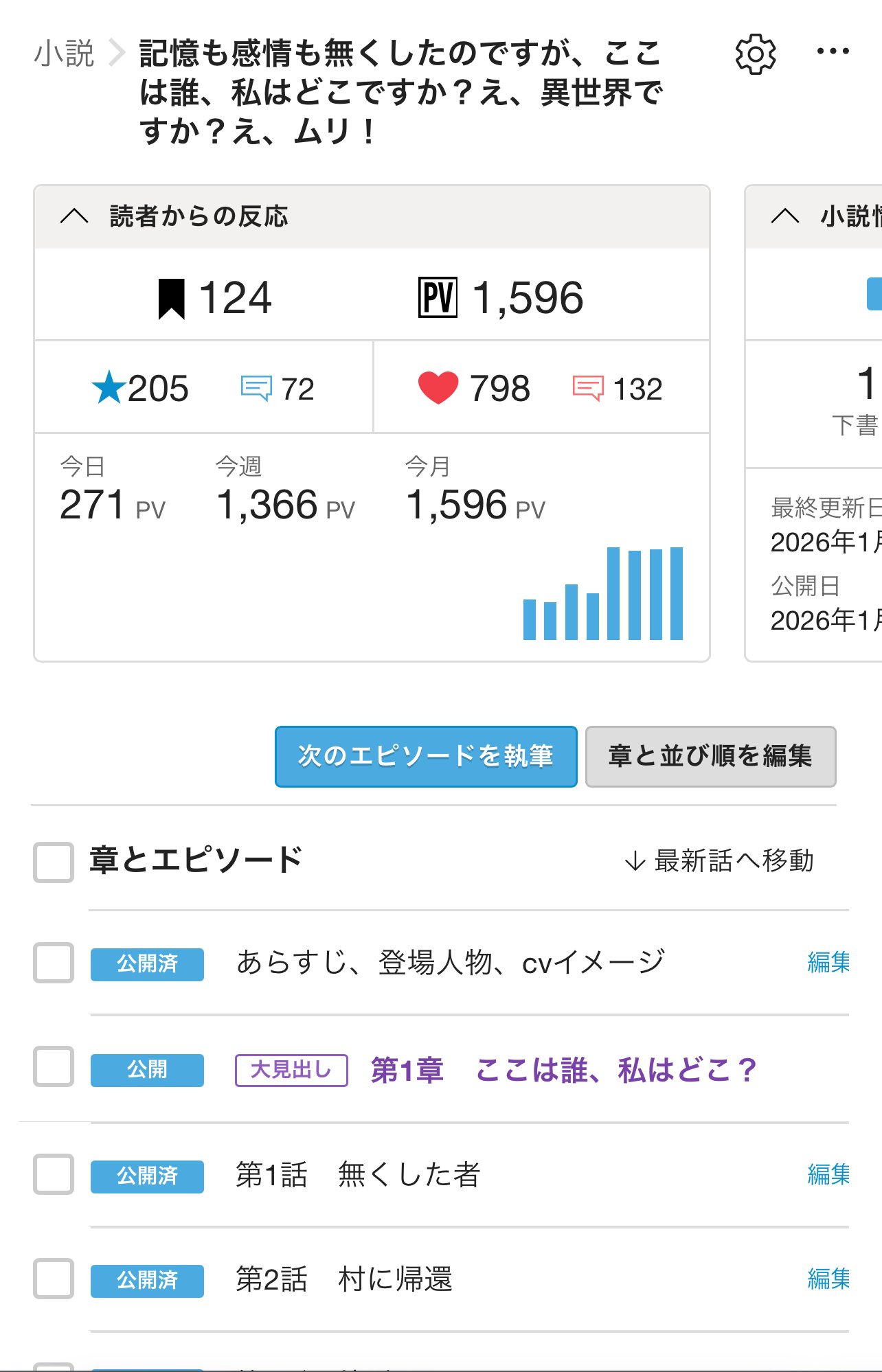Check the あらすじ、登場人物 episode checkbox

(x=54, y=963)
